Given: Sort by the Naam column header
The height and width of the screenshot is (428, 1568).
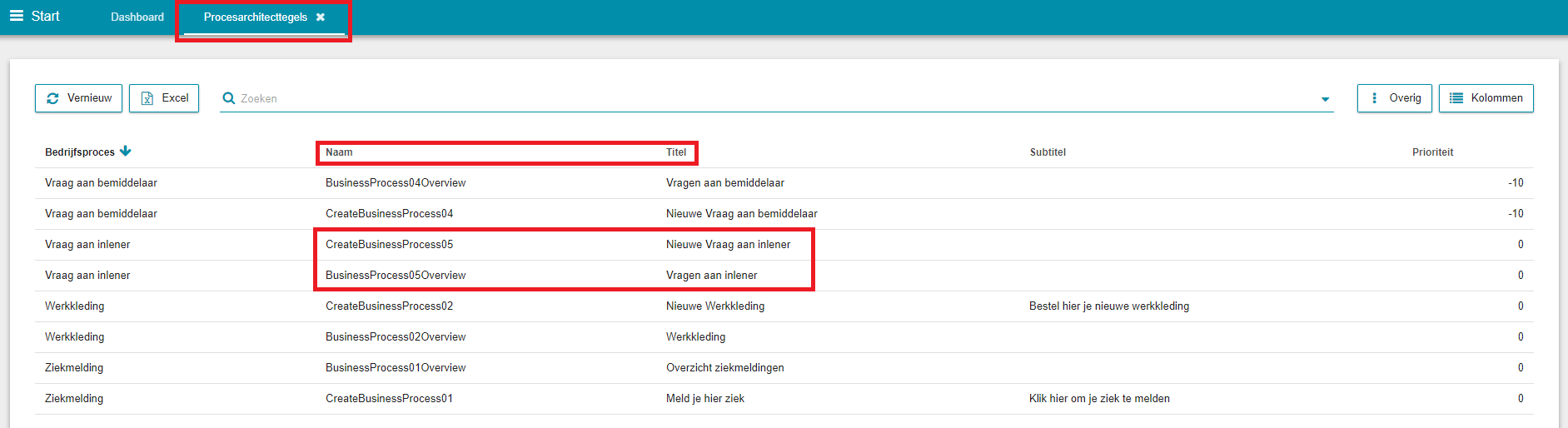Looking at the screenshot, I should [339, 152].
